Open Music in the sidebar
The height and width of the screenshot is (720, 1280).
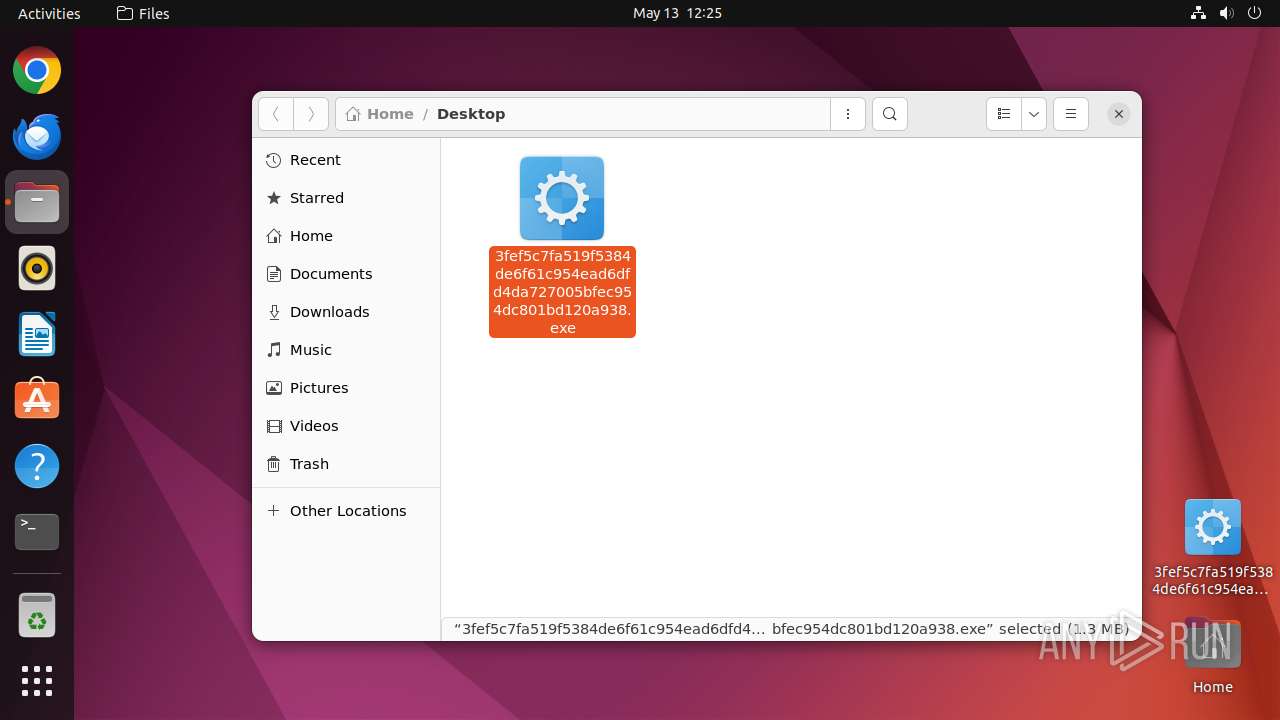pyautogui.click(x=346, y=350)
